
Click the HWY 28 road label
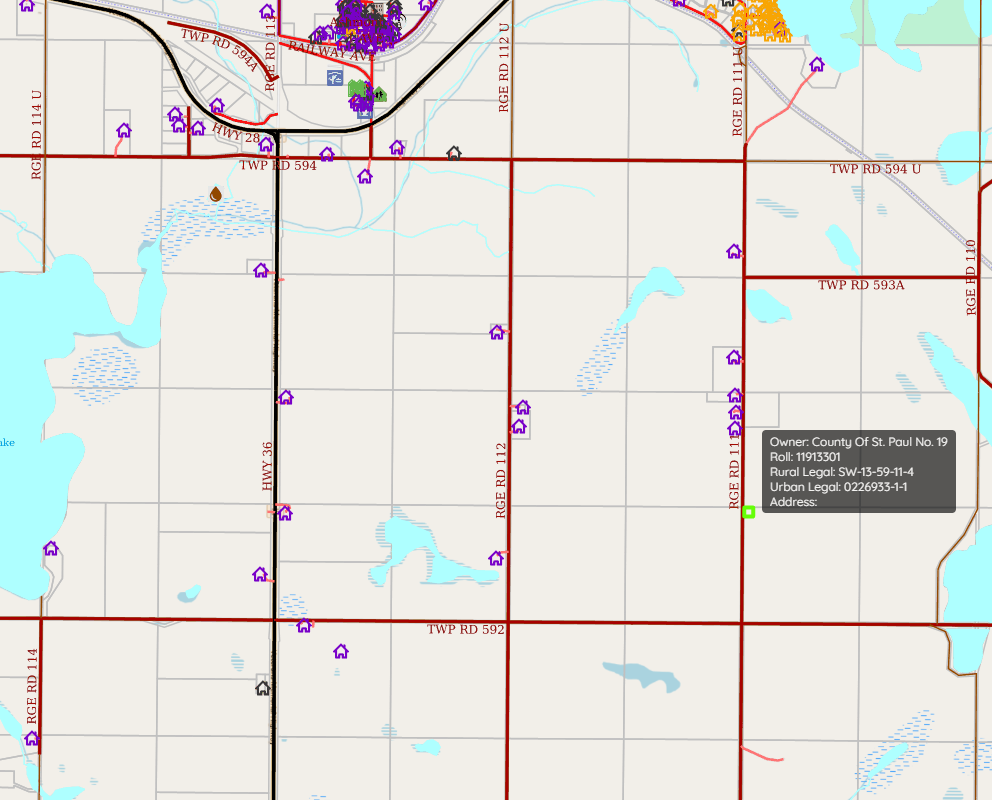(x=236, y=133)
